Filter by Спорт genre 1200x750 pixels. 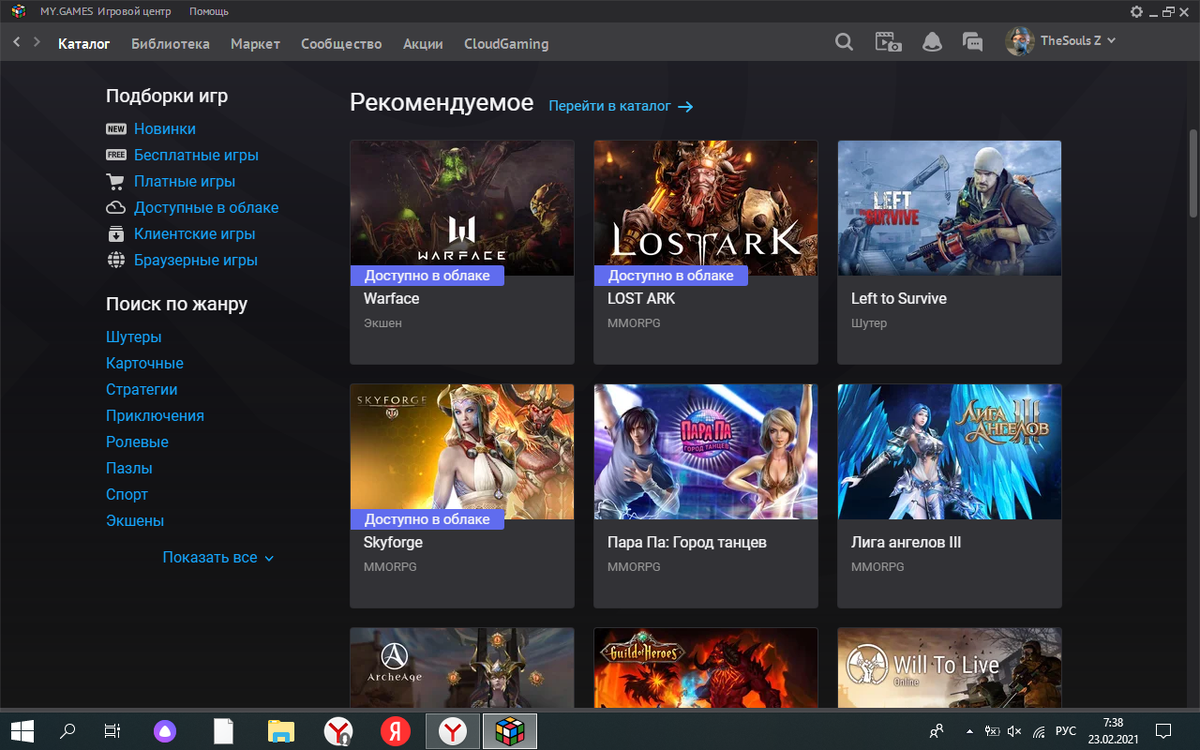[127, 494]
